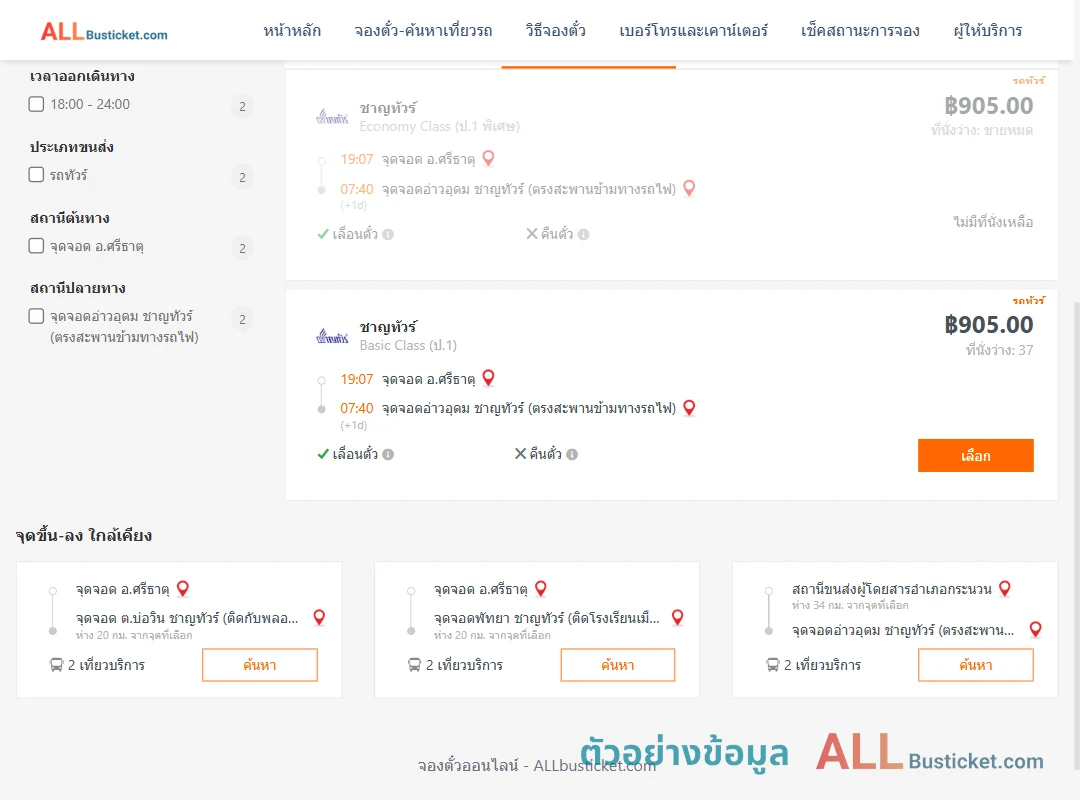This screenshot has width=1080, height=800.
Task: Click bus icon in the กระนวน nearby card
Action: coord(773,665)
